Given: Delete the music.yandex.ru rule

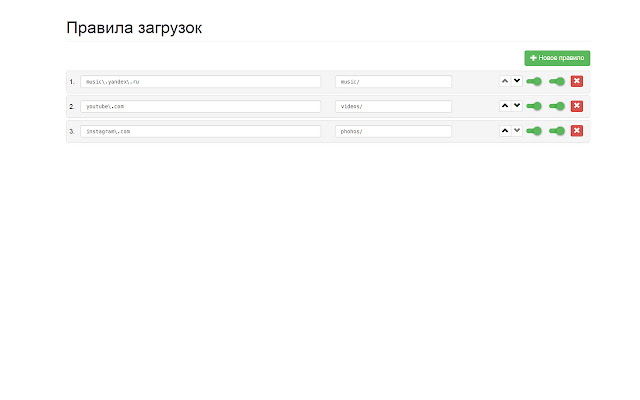Looking at the screenshot, I should point(577,81).
